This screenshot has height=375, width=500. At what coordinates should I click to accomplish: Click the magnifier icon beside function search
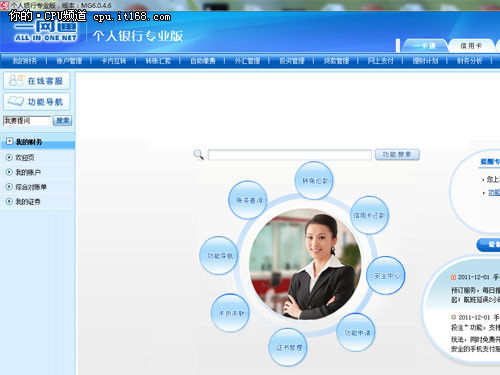point(198,155)
